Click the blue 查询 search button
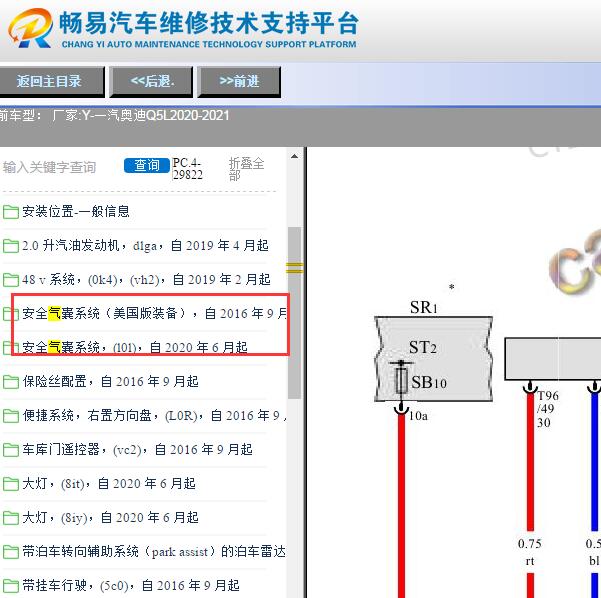 click(147, 166)
